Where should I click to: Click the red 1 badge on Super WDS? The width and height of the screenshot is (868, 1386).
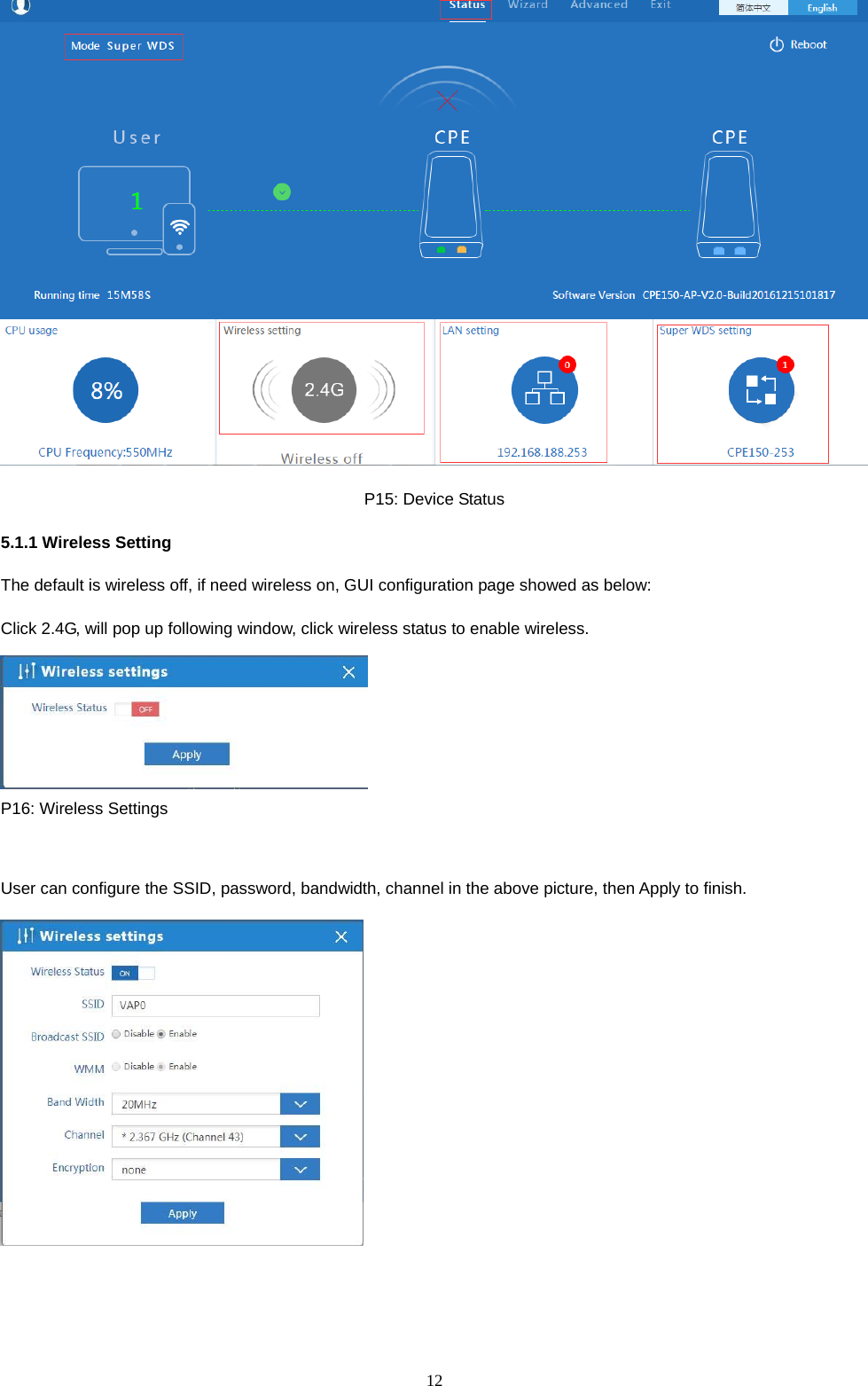click(785, 364)
